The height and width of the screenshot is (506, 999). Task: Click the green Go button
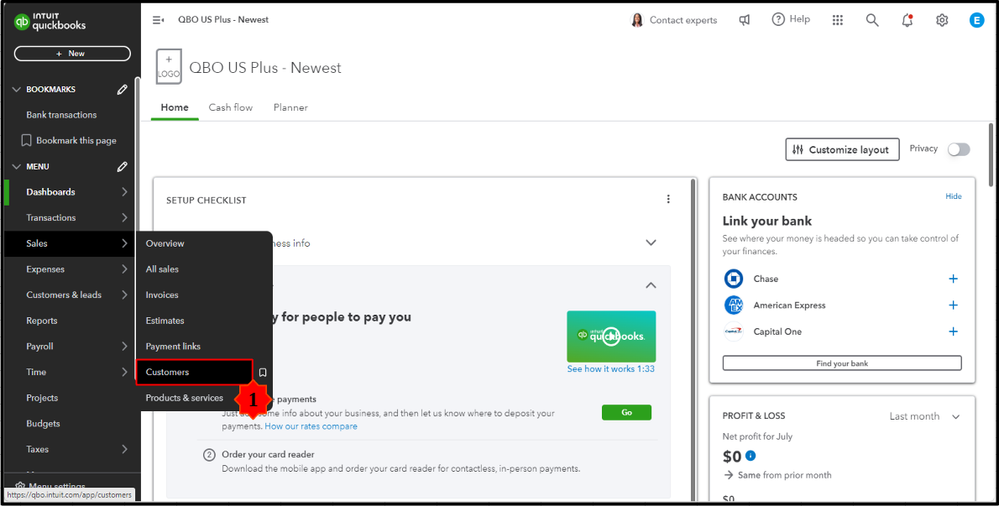(x=626, y=412)
